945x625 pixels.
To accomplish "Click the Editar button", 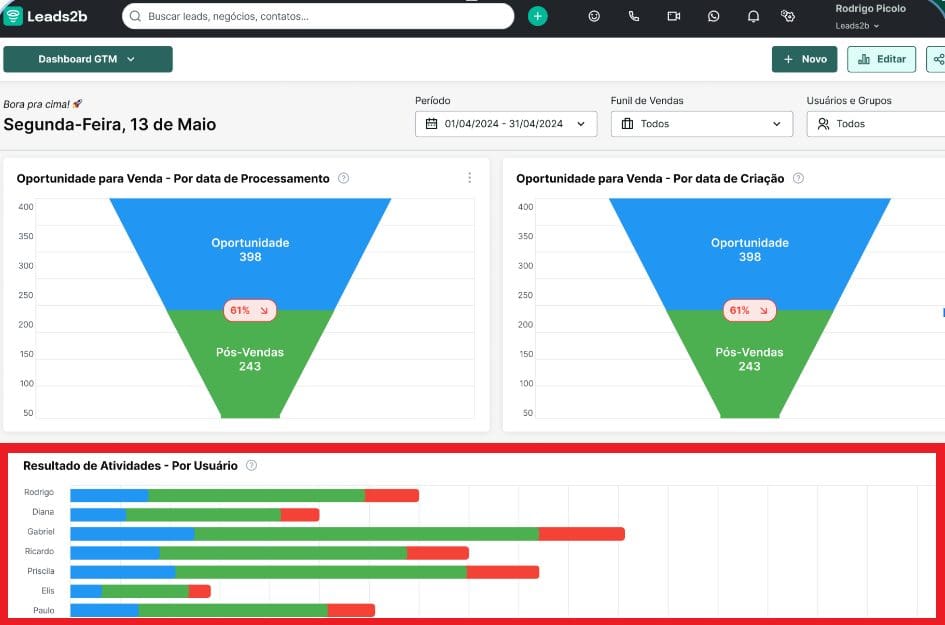I will [x=882, y=59].
